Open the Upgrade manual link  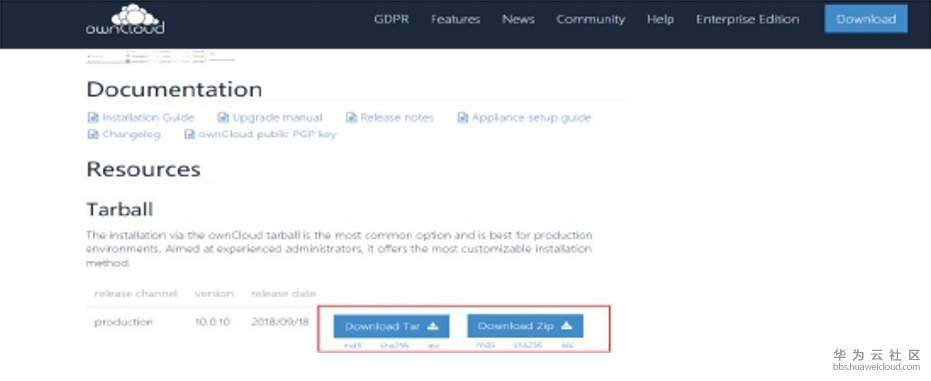coord(270,118)
